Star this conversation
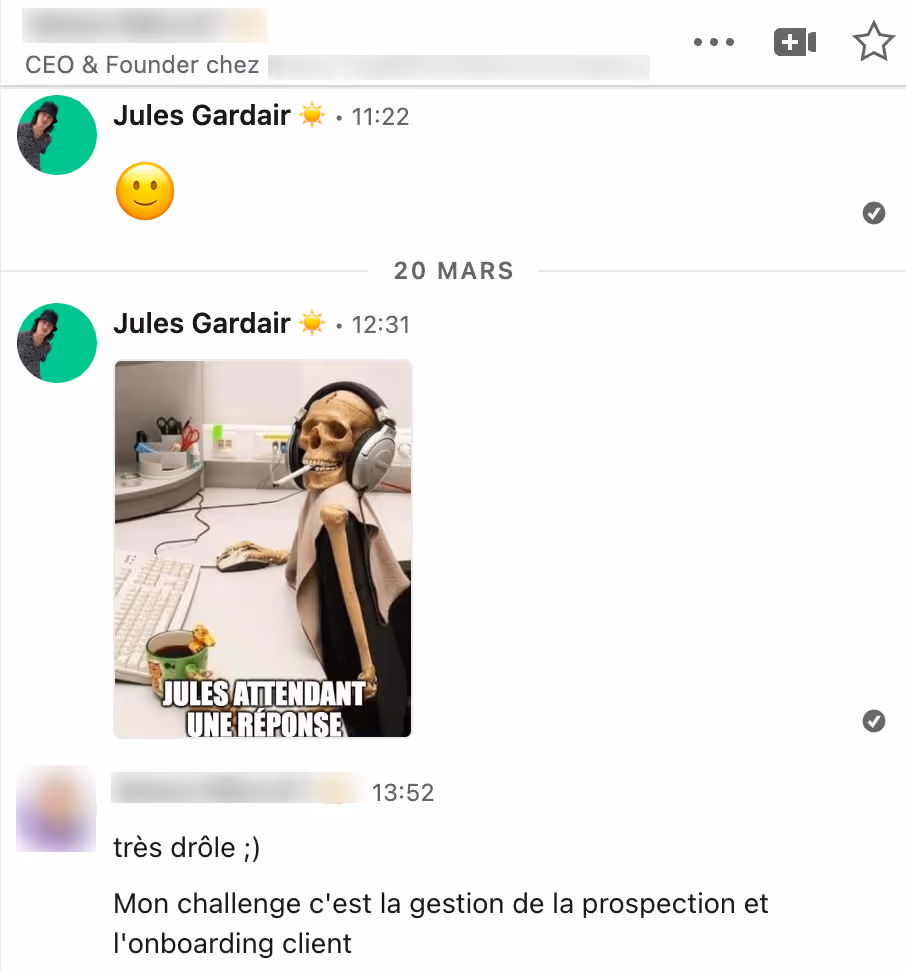The image size is (906, 971). pyautogui.click(x=873, y=41)
